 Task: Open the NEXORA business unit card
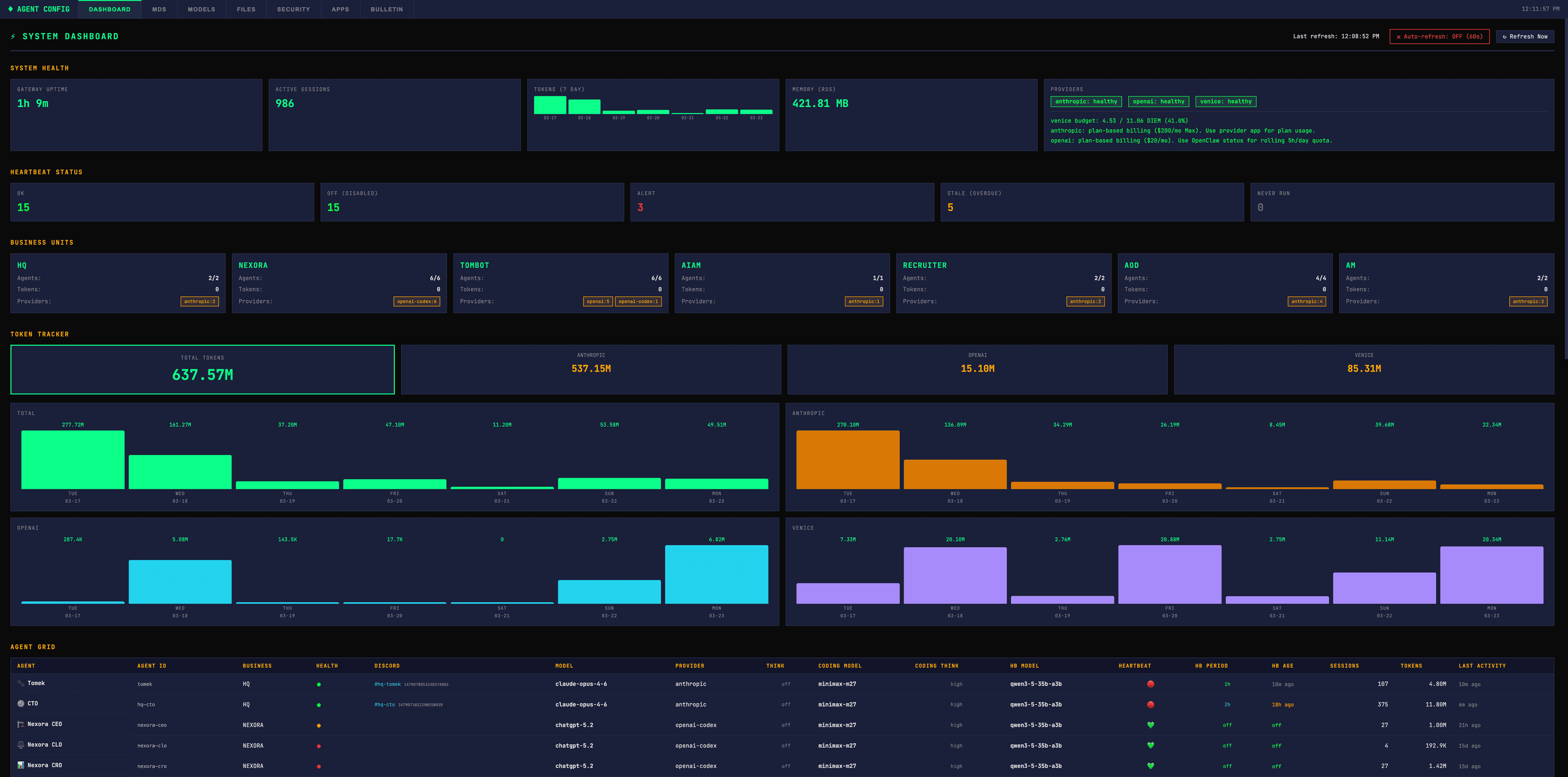point(339,283)
